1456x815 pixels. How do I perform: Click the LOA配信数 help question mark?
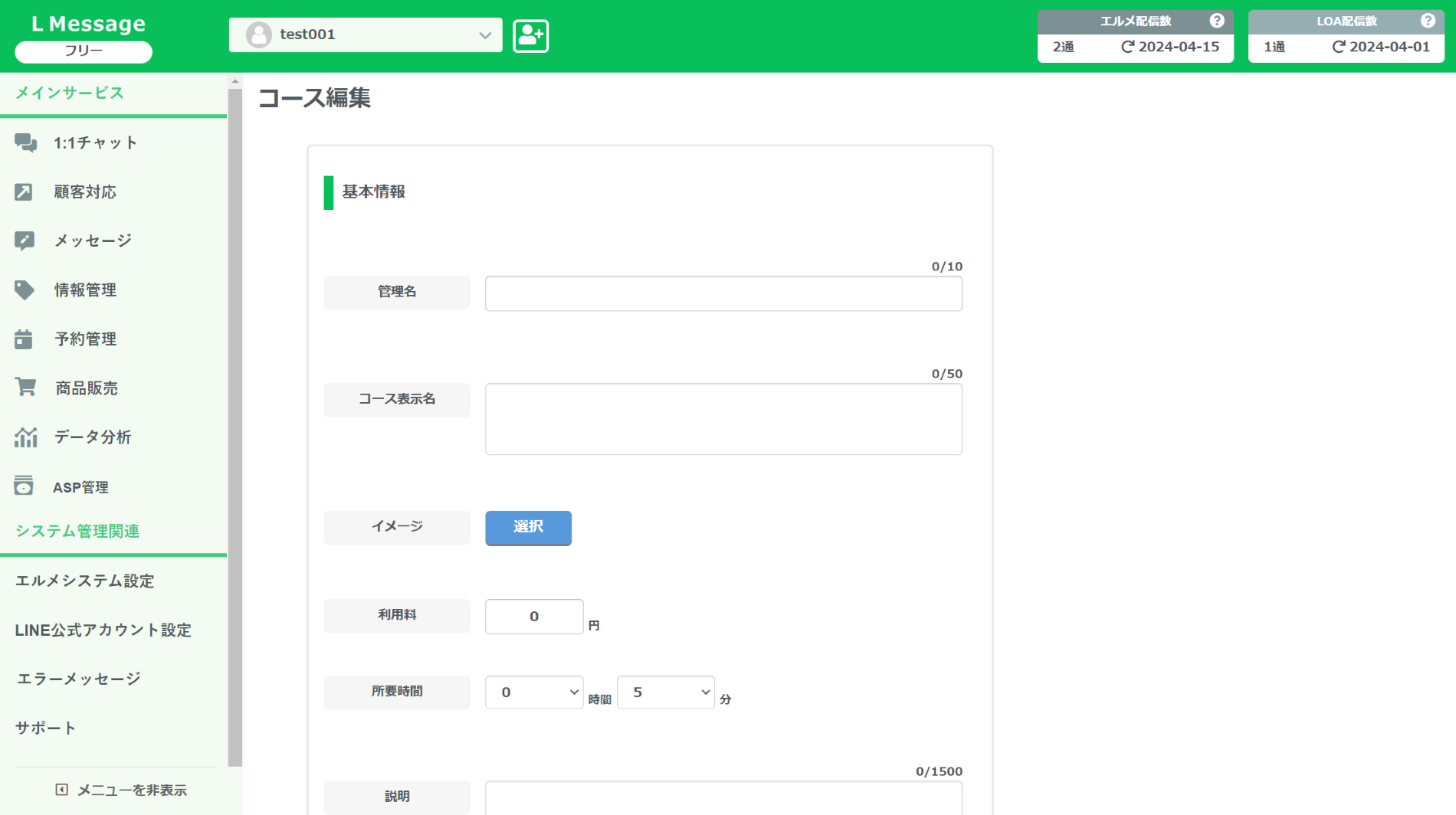coord(1428,21)
